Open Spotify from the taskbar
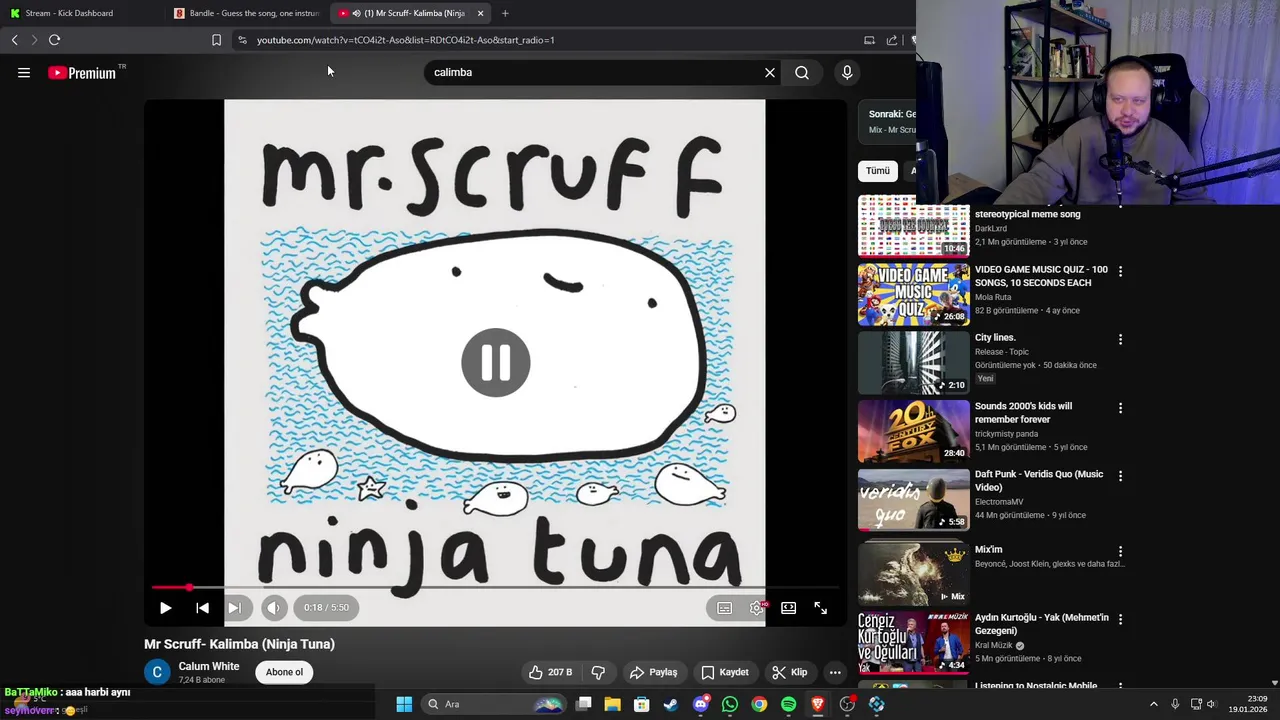This screenshot has width=1280, height=720. (789, 704)
